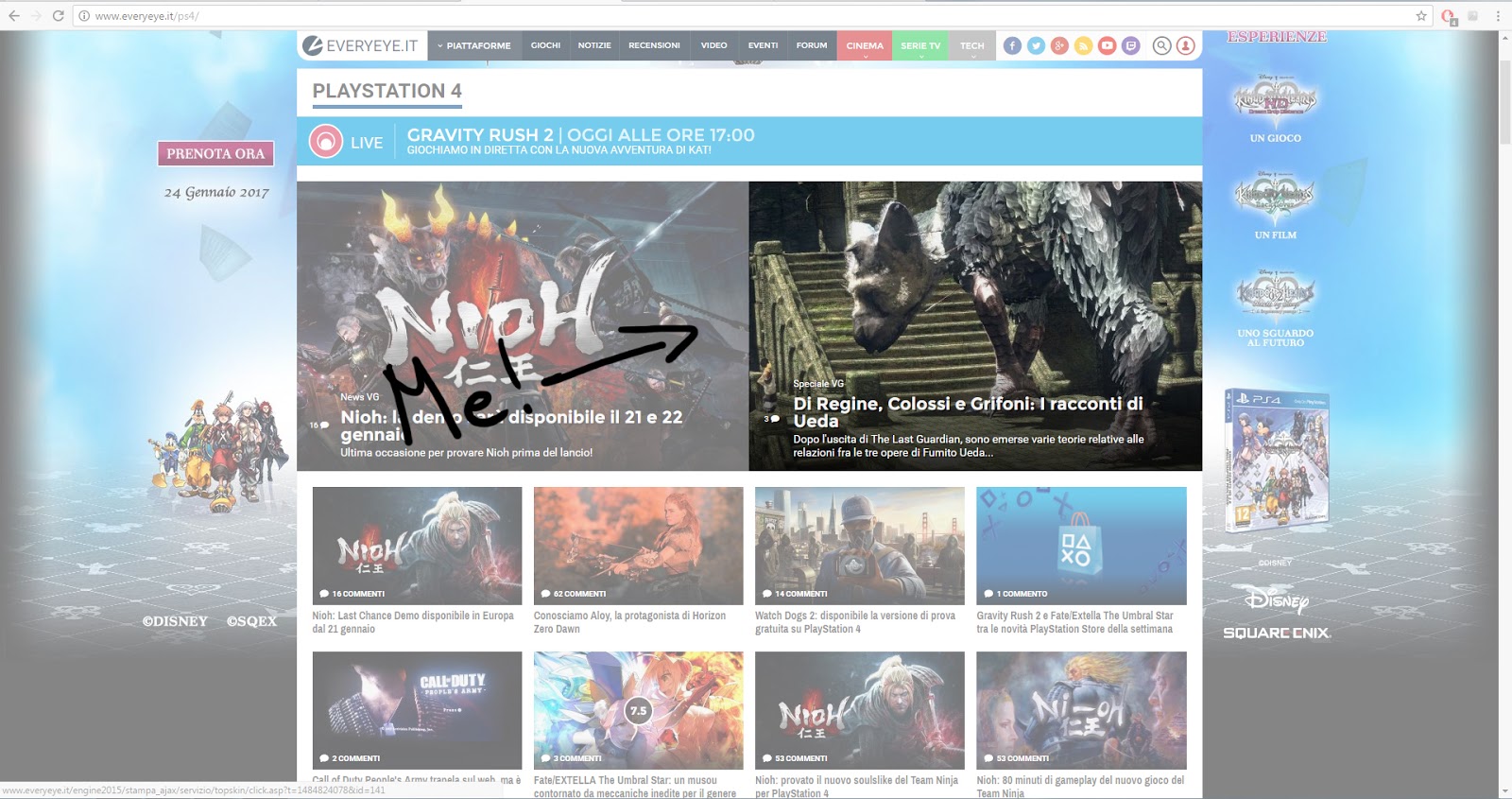The width and height of the screenshot is (1512, 799).
Task: Open the Twitch channel icon
Action: [1130, 45]
